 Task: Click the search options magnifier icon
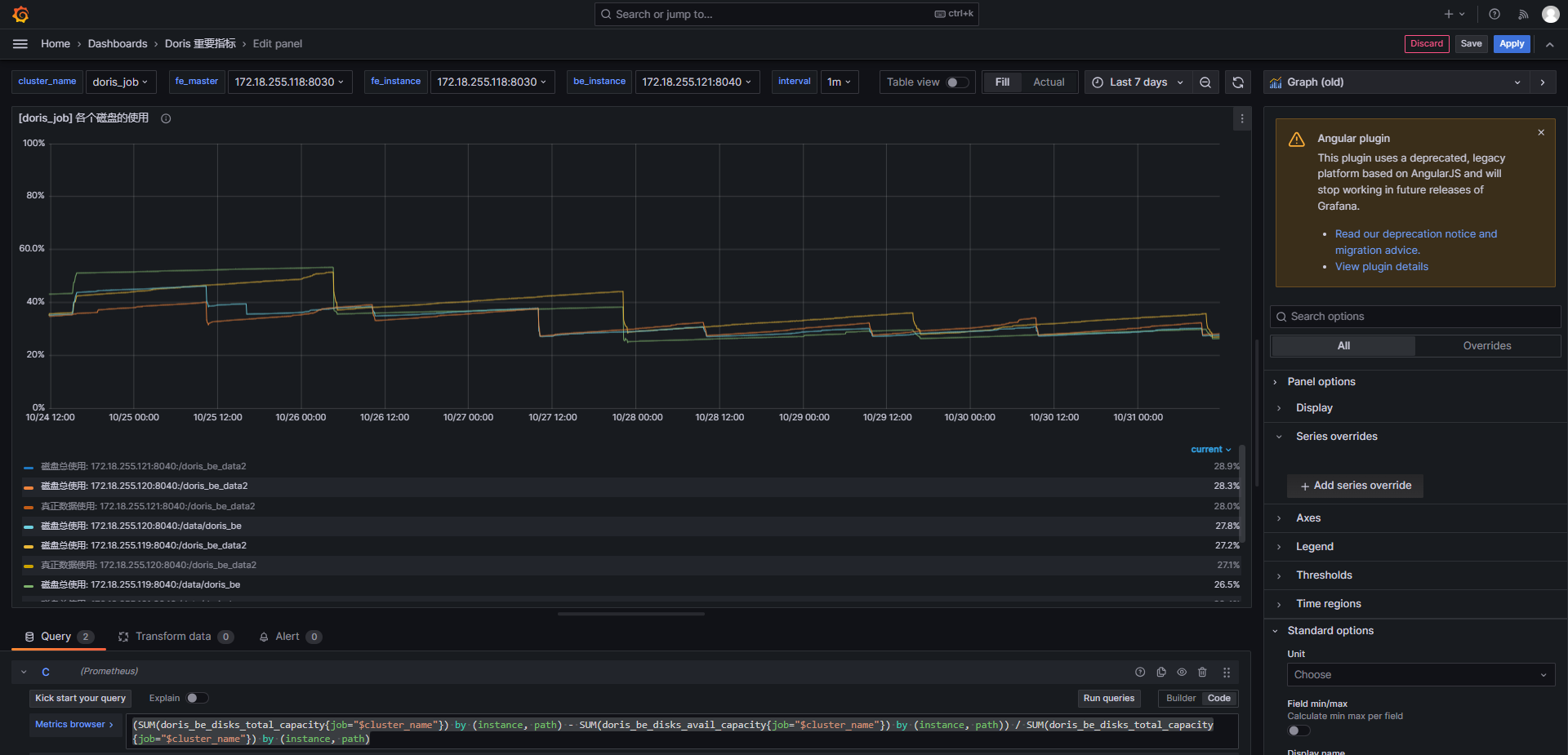point(1281,317)
